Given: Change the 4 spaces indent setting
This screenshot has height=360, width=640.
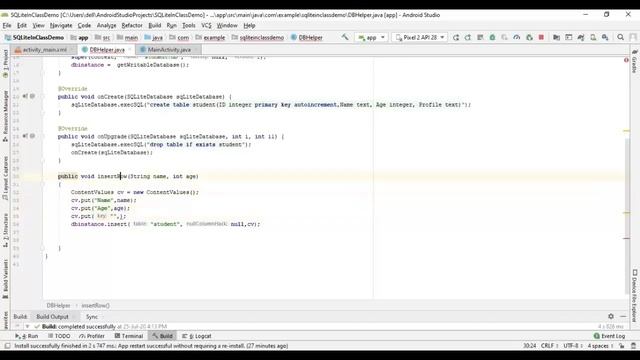Looking at the screenshot, I should 600,346.
